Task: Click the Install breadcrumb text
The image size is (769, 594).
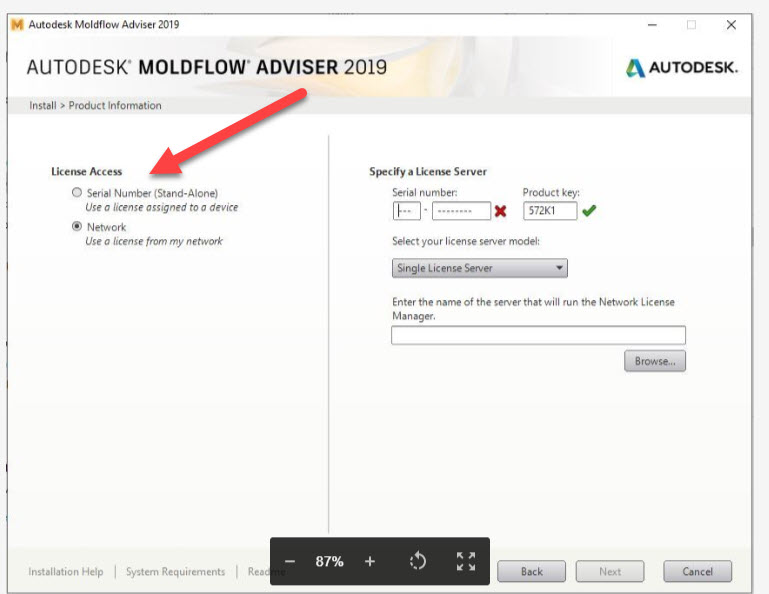Action: coord(43,105)
